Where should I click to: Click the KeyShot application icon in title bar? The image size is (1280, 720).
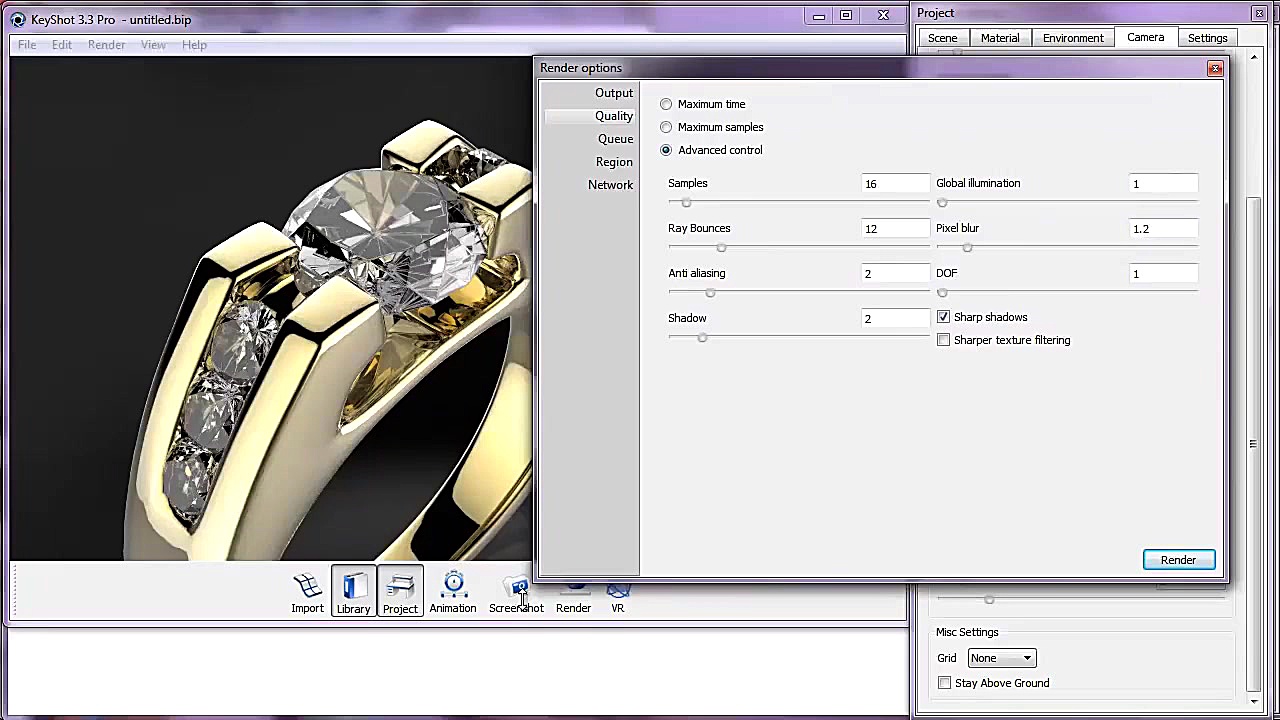click(18, 19)
